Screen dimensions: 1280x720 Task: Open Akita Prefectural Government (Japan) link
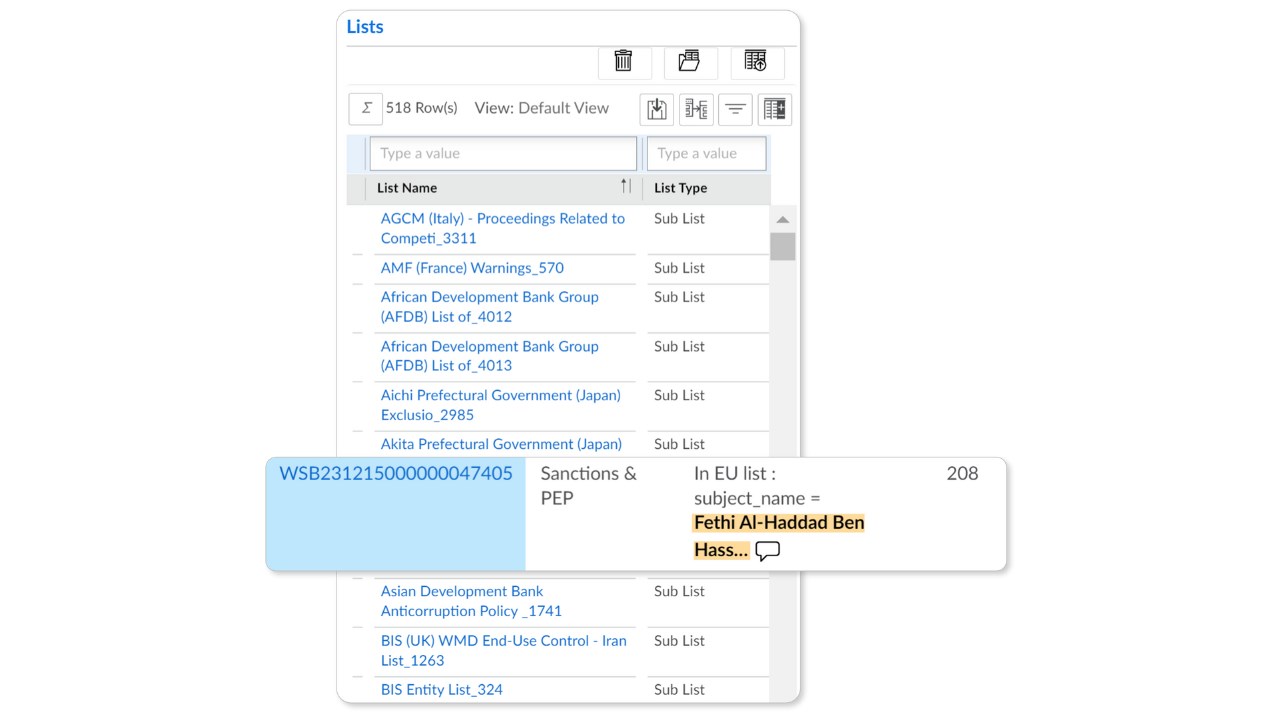tap(501, 444)
